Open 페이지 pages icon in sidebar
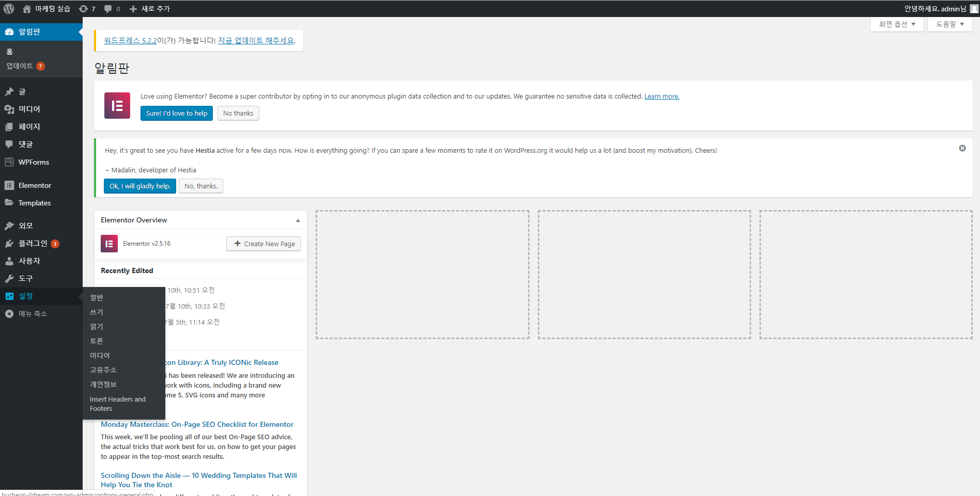The height and width of the screenshot is (496, 980). click(9, 127)
